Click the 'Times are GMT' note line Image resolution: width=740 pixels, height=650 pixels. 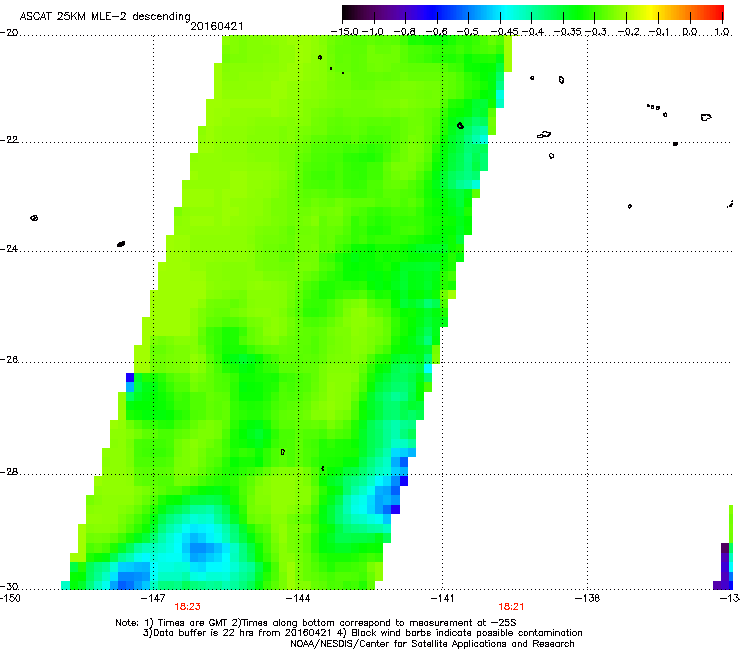(x=316, y=623)
